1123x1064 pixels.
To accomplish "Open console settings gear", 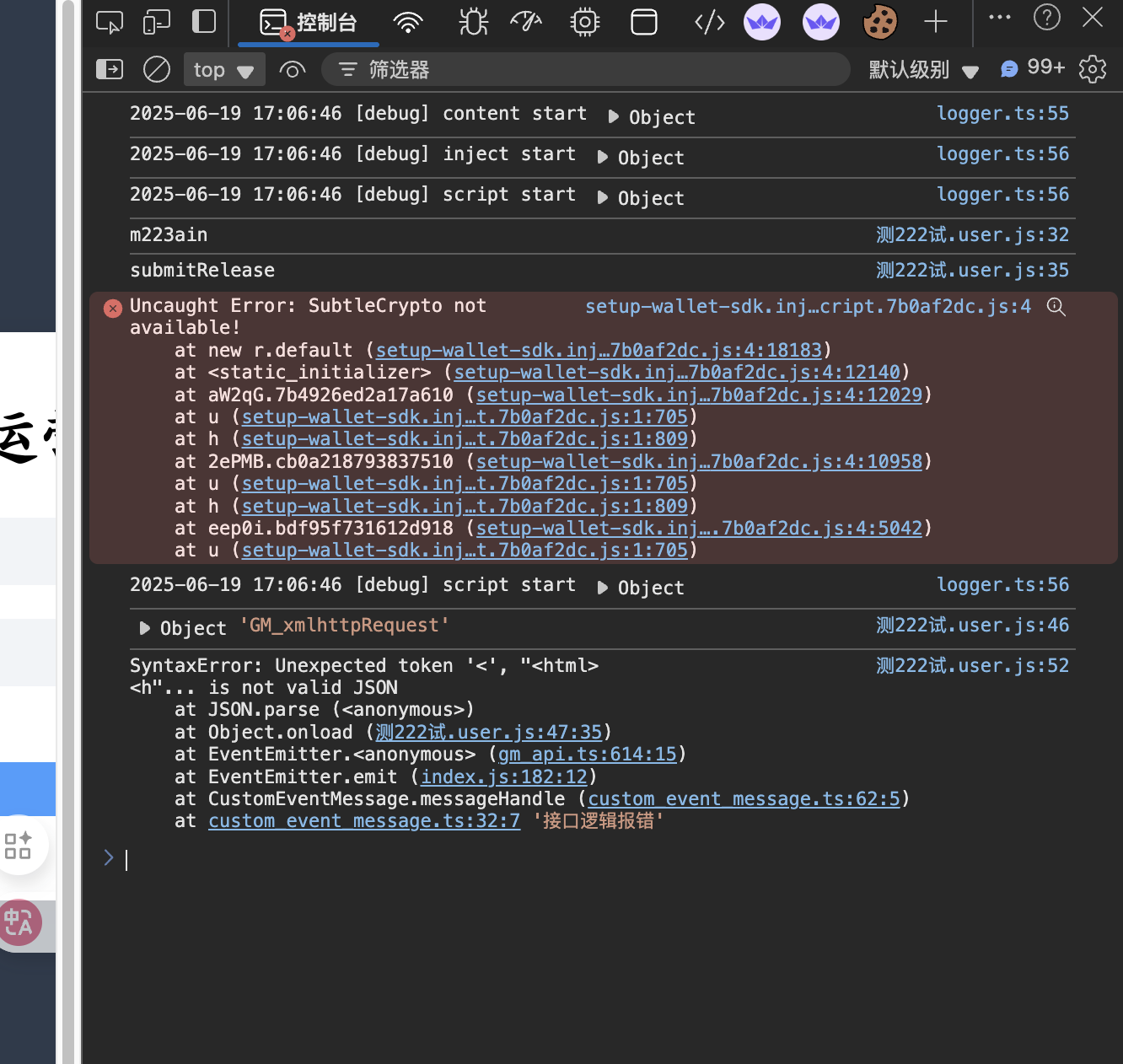I will [x=1092, y=69].
